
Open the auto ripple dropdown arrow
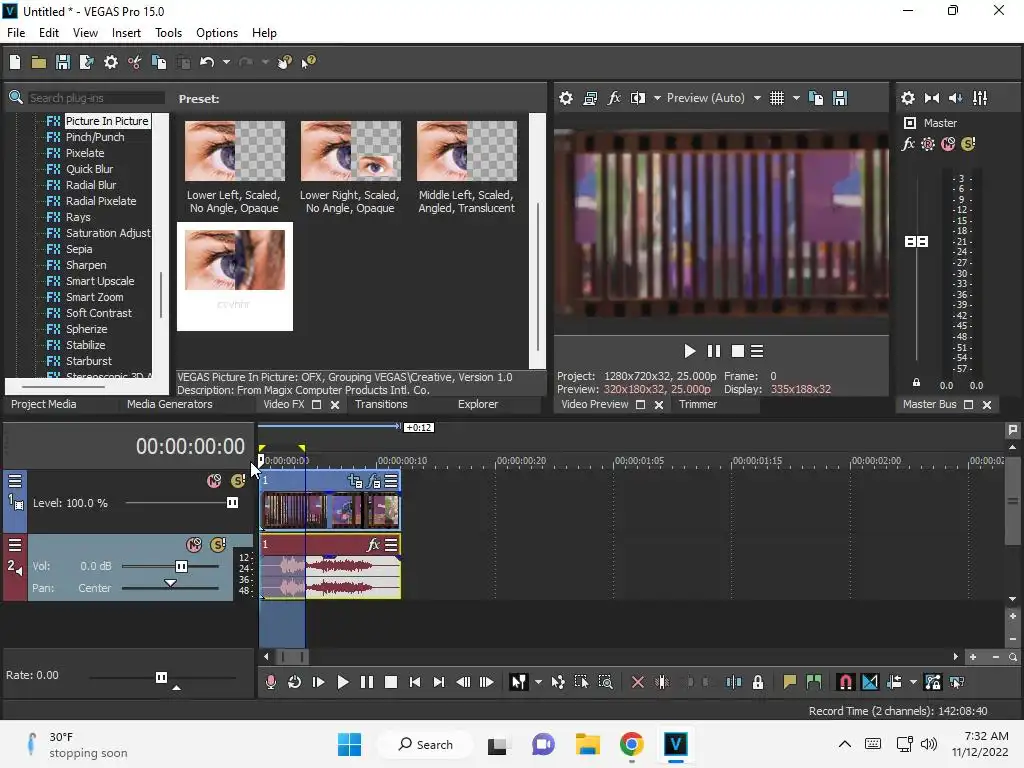913,682
